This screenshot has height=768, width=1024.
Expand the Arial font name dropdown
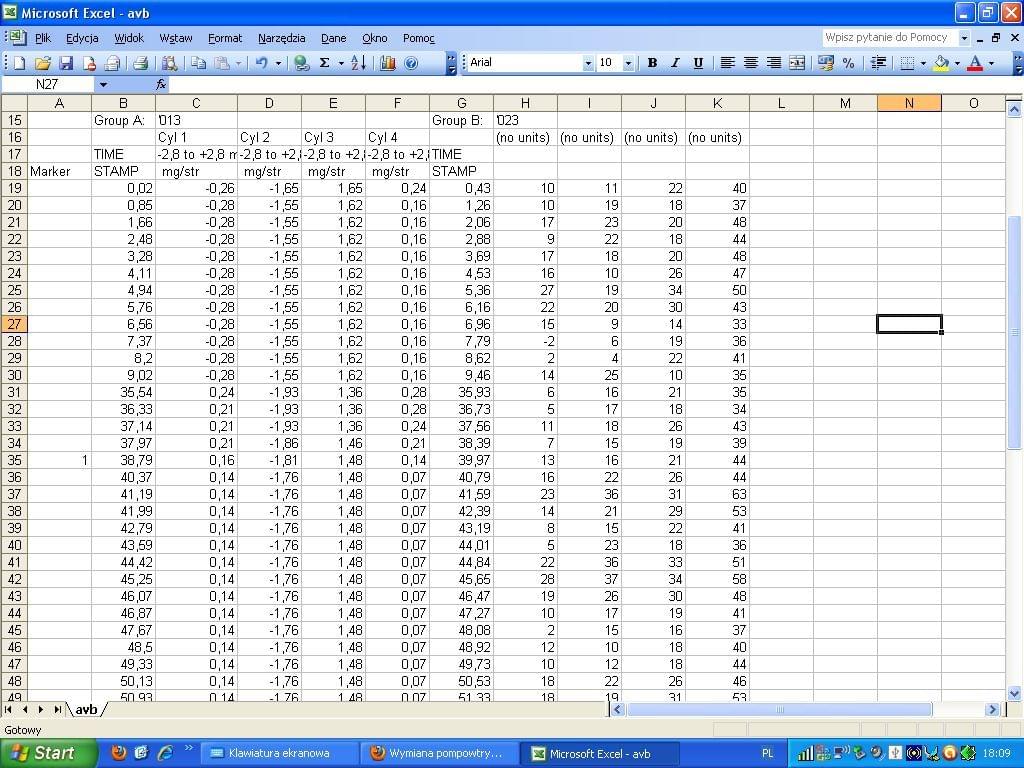(x=588, y=63)
